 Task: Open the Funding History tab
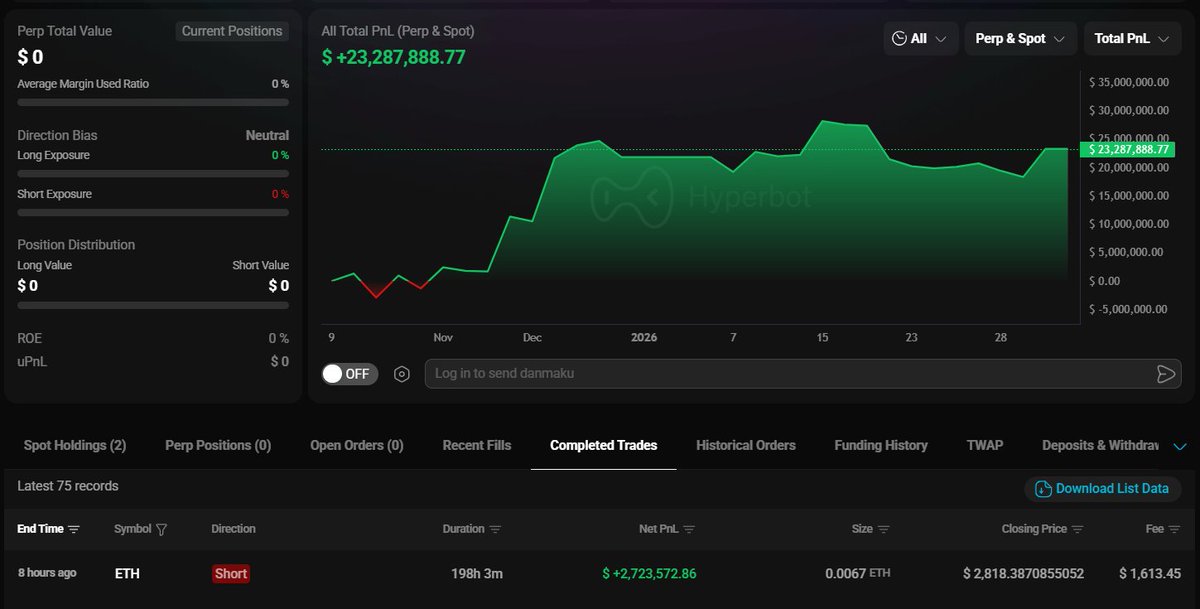tap(881, 445)
